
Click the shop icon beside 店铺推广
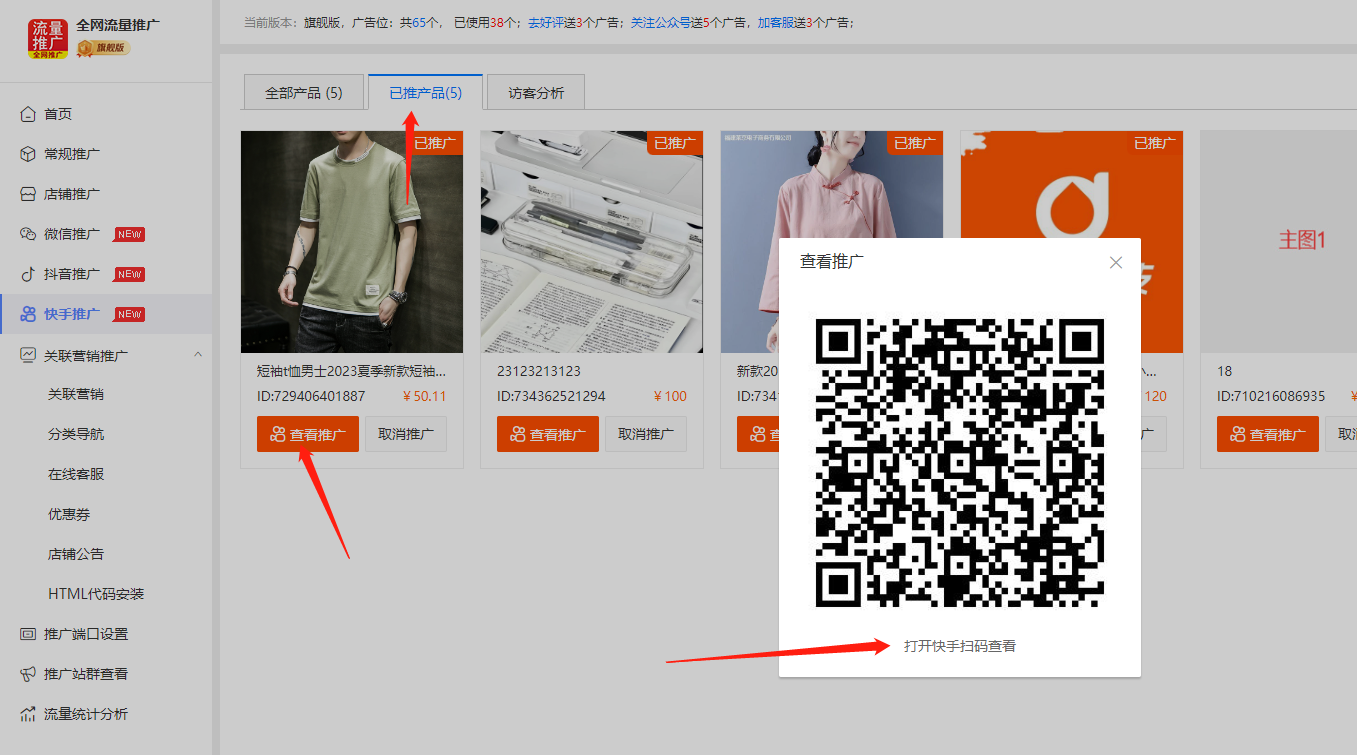[28, 194]
